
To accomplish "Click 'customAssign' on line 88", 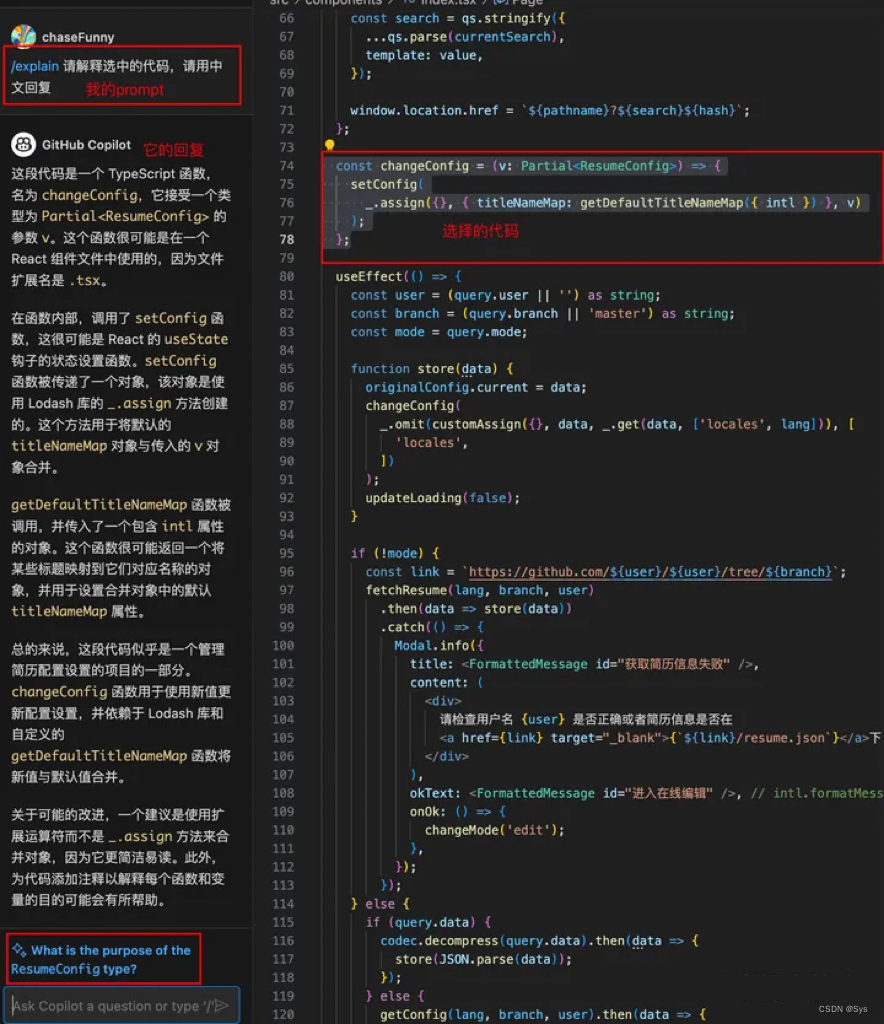I will click(477, 424).
